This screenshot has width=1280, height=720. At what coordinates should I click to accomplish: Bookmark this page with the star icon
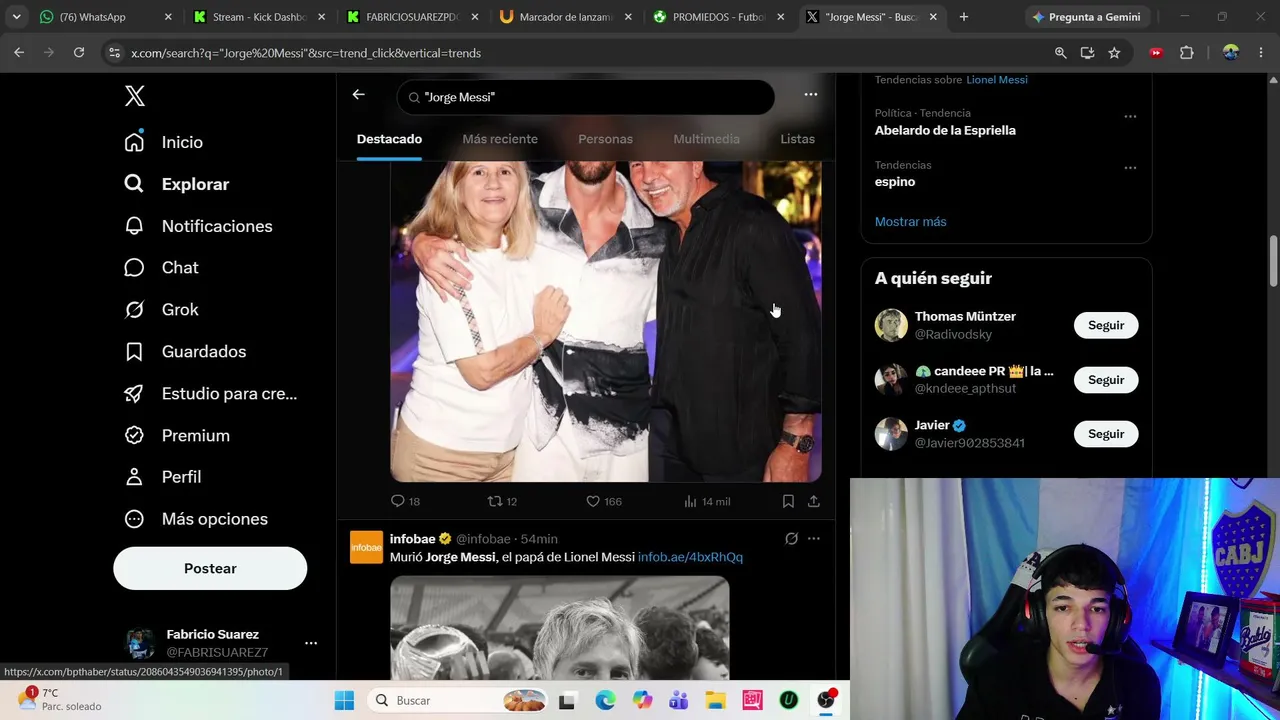1114,53
